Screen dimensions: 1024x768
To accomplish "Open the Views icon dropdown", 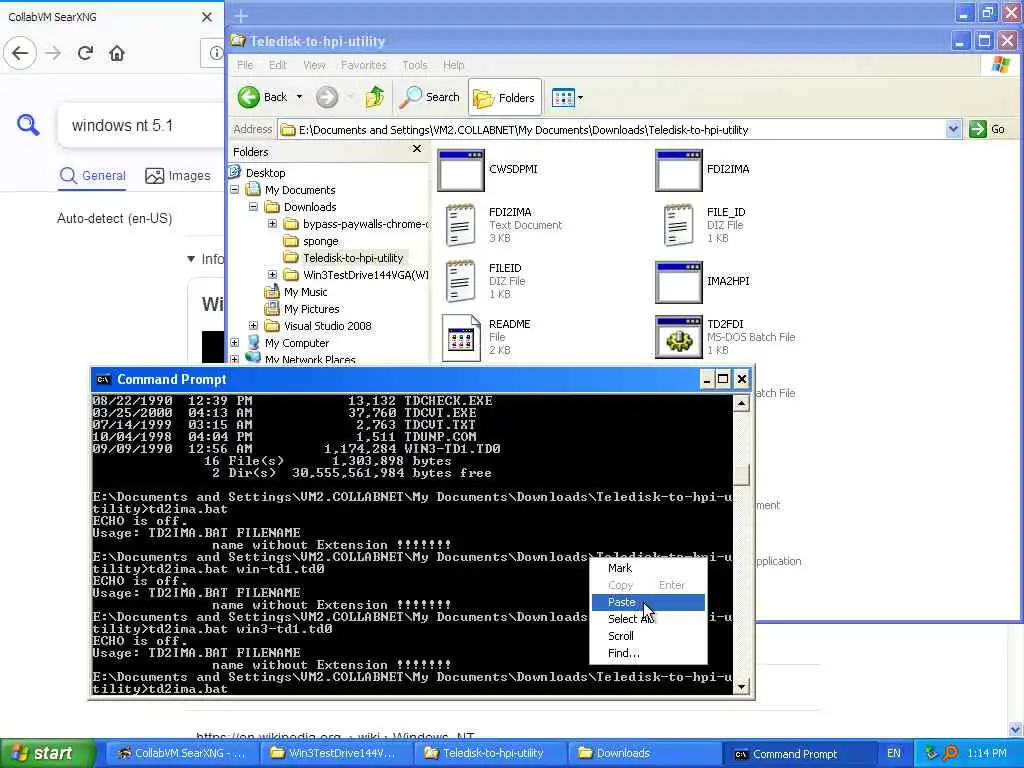I will pos(567,97).
